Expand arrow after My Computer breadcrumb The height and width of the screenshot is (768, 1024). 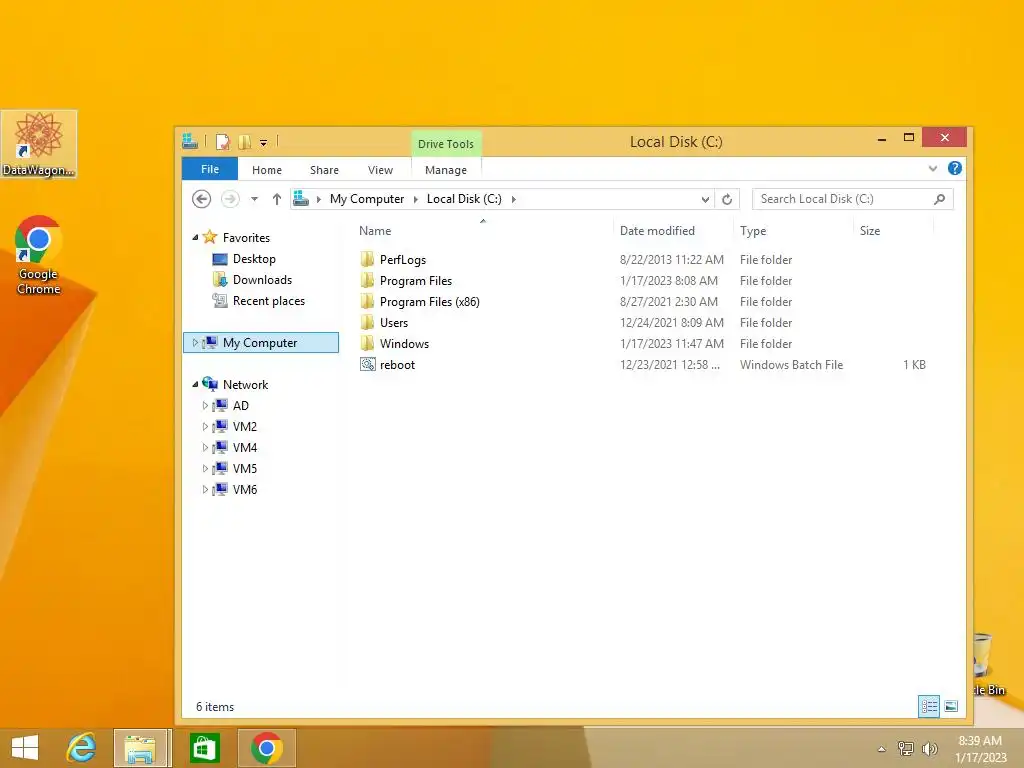tap(415, 199)
